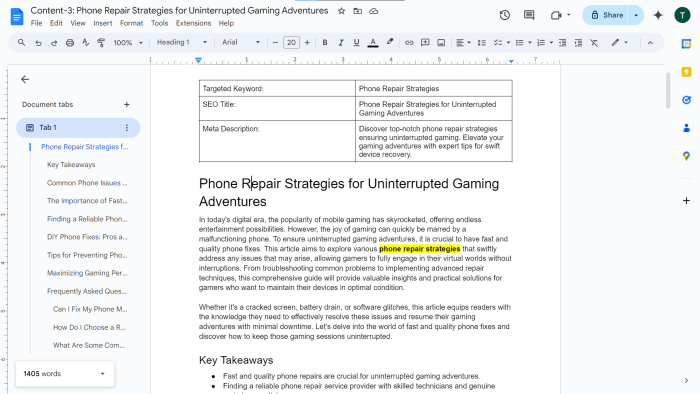The image size is (700, 394).
Task: Open the comments panel
Action: (x=529, y=15)
